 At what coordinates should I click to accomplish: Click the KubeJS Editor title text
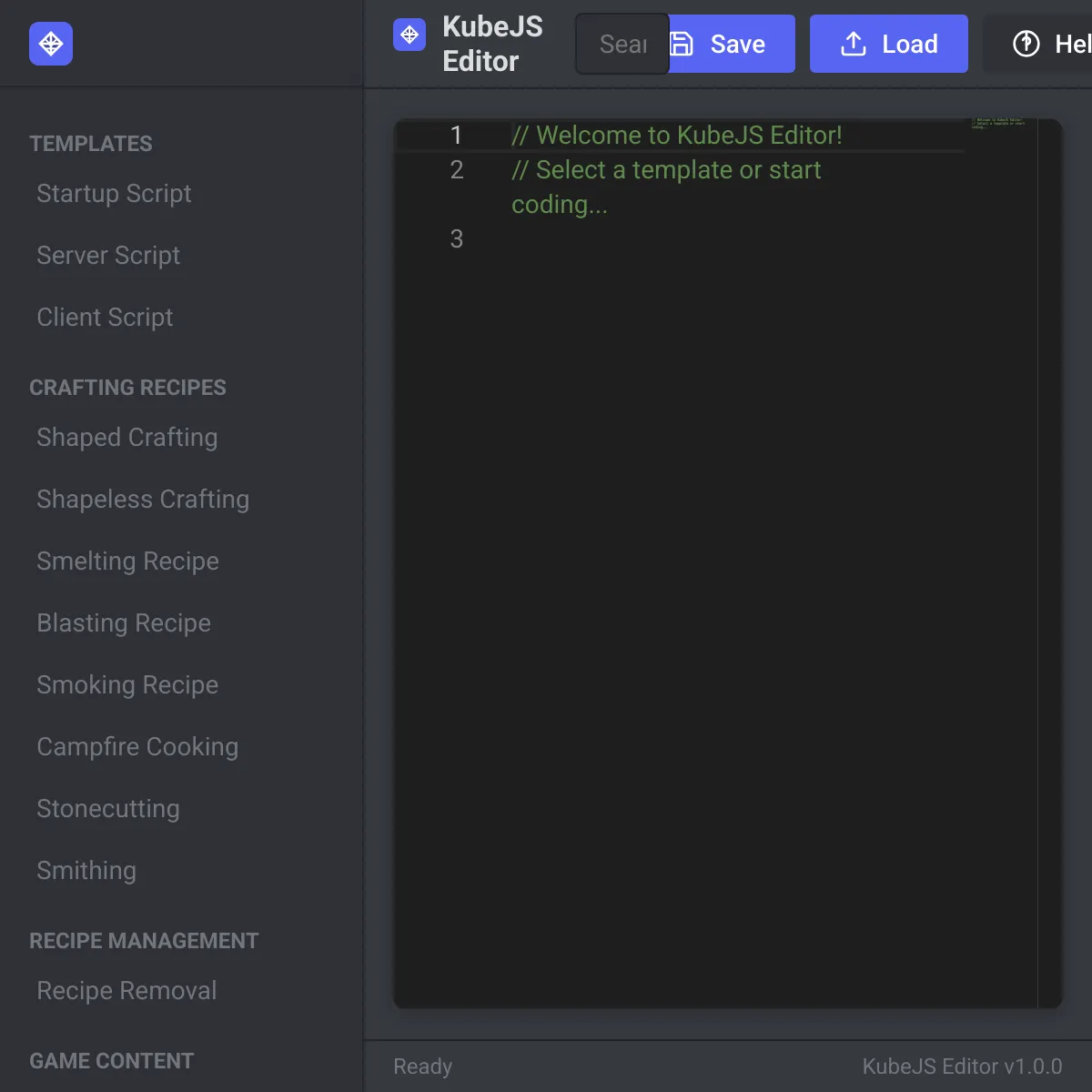[492, 44]
